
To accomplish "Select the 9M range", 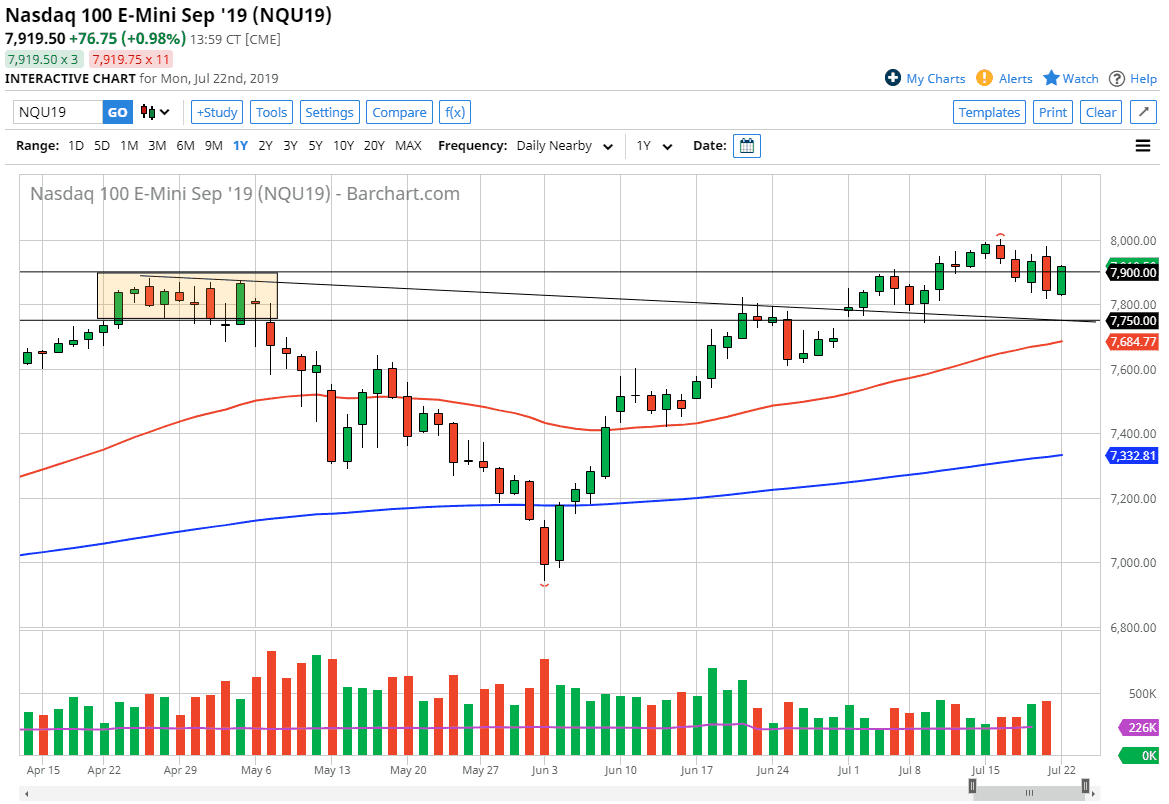I will click(x=213, y=146).
